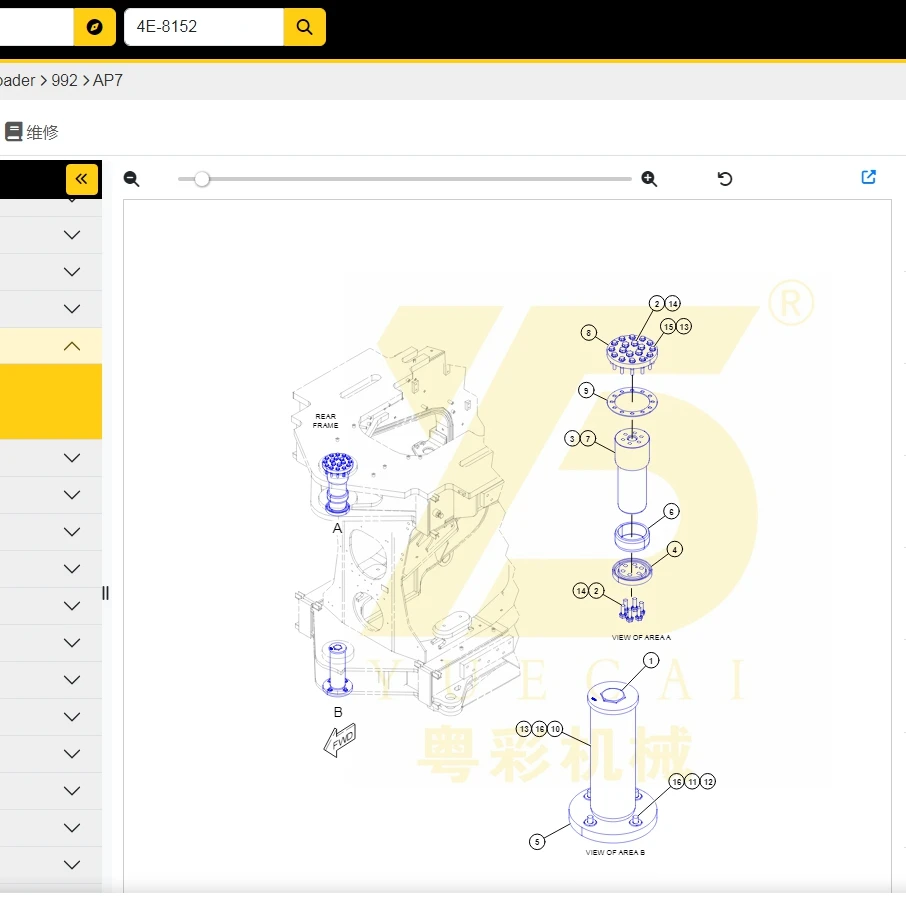The width and height of the screenshot is (906, 904).
Task: Click the yellow search magnifier button
Action: tap(304, 27)
